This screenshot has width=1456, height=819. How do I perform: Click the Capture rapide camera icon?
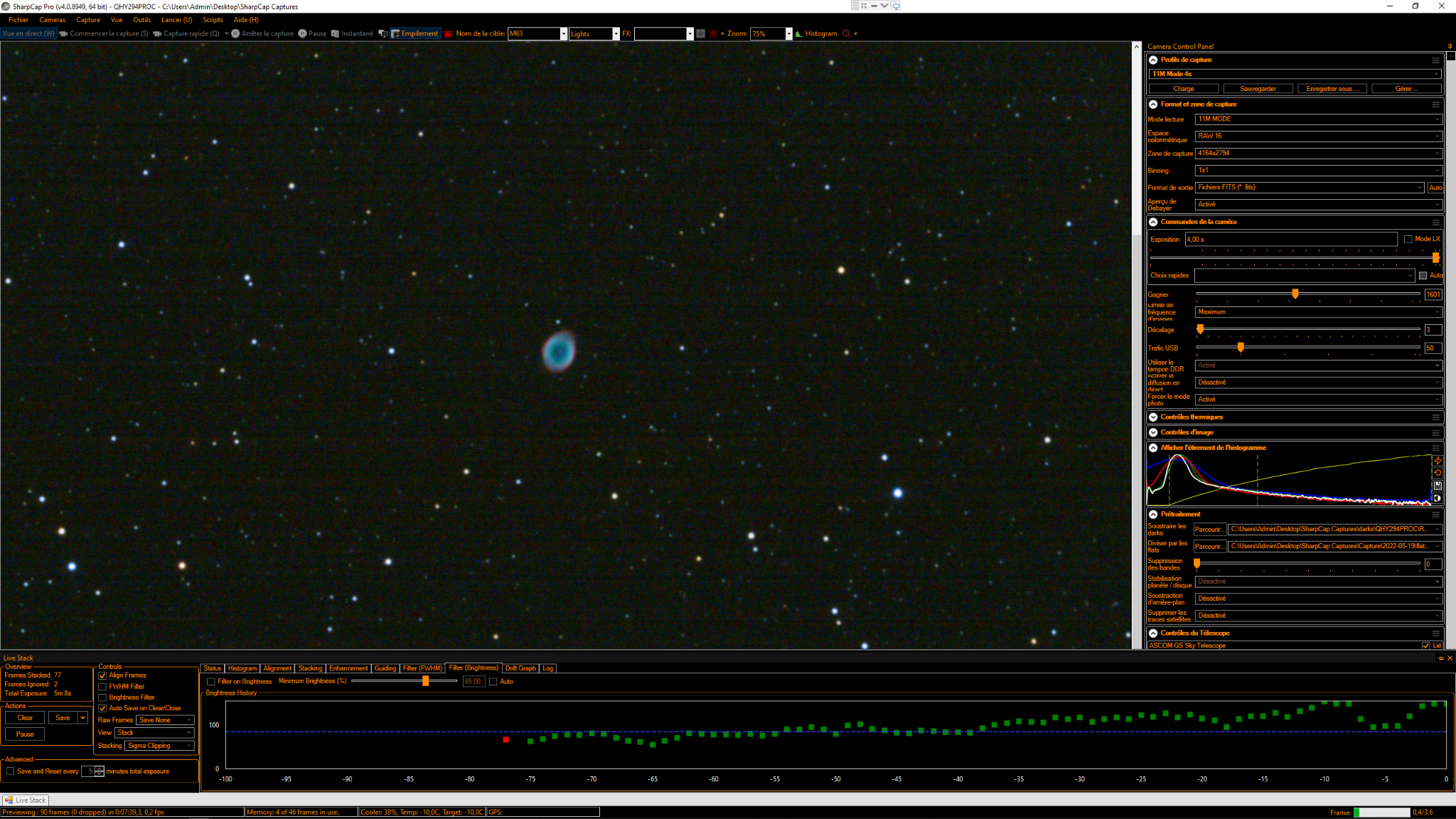pos(157,33)
